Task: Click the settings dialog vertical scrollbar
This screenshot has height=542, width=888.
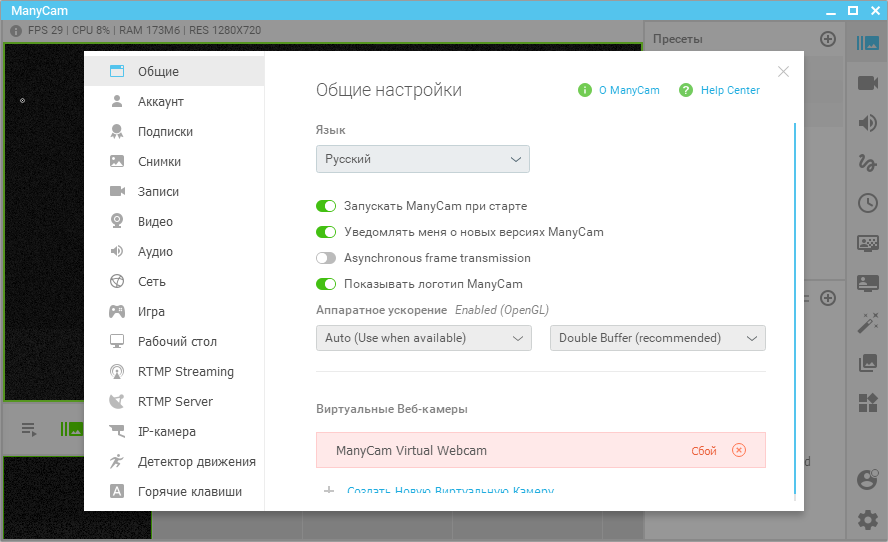Action: 795,300
